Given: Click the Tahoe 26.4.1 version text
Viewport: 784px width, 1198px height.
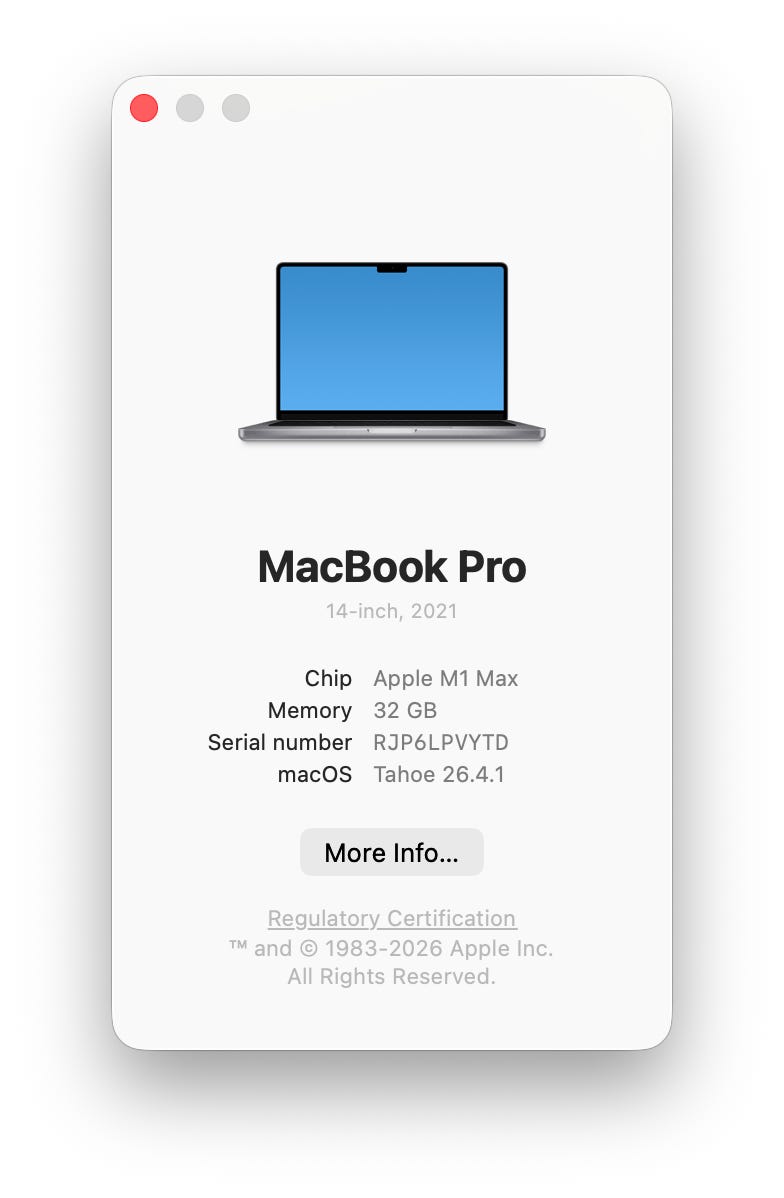Looking at the screenshot, I should point(439,775).
